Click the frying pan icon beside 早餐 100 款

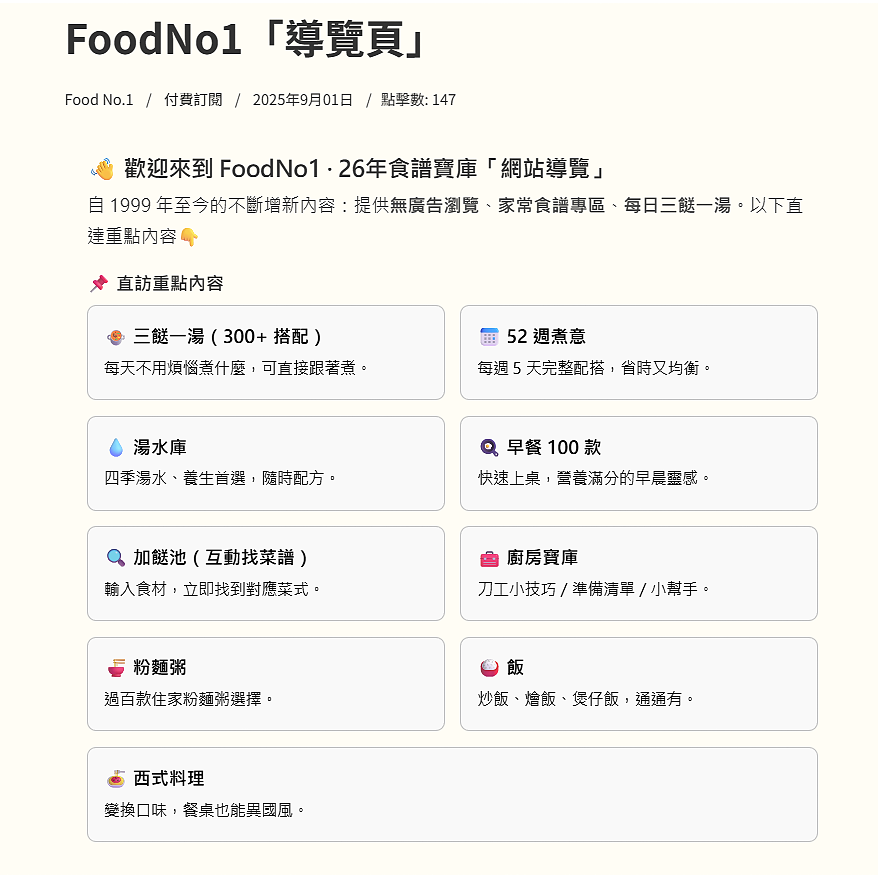[489, 447]
